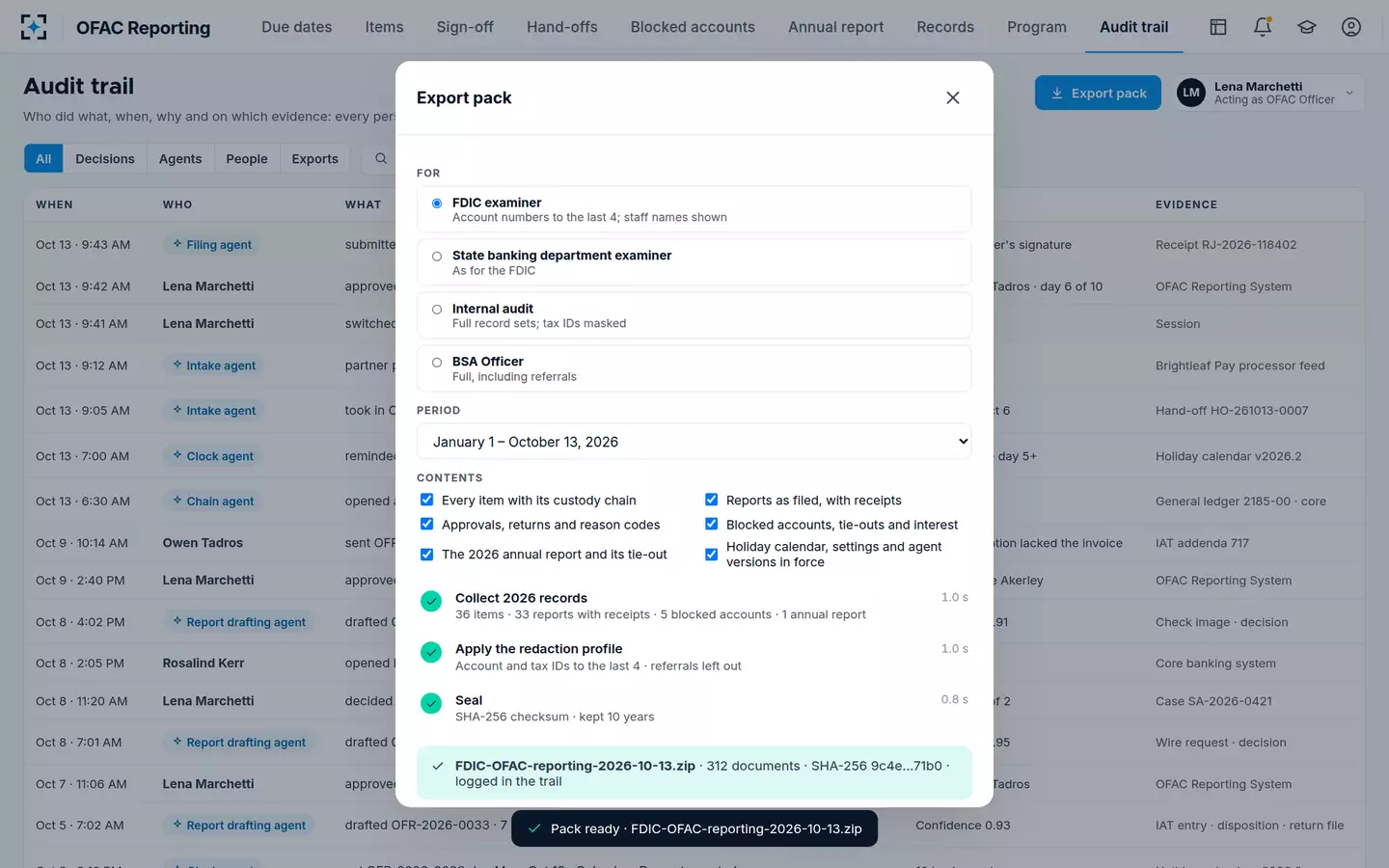Click the green check beside Collect 2026 records
1389x868 pixels.
point(431,602)
